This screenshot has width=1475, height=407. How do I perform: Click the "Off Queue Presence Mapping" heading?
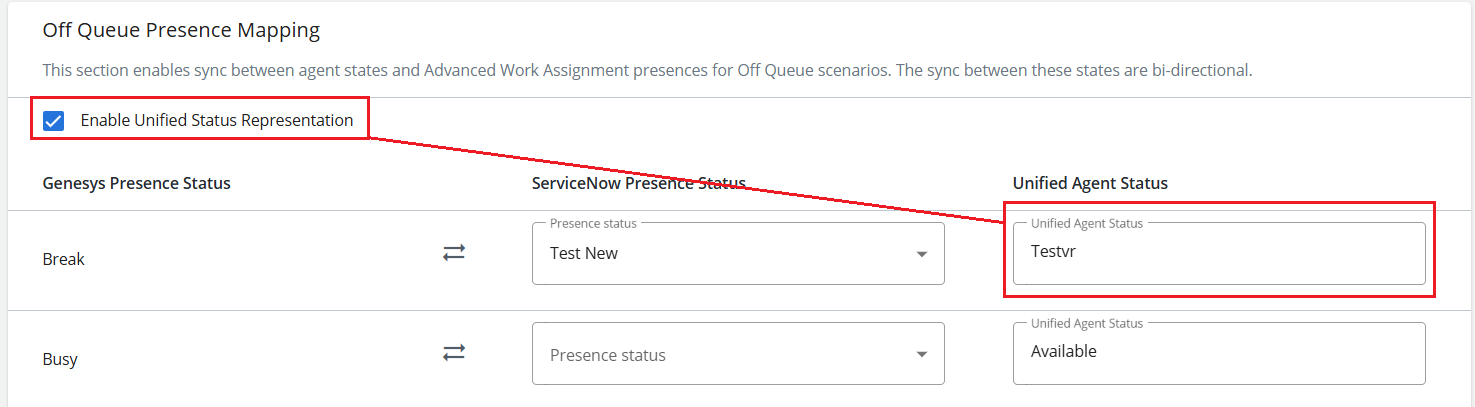pyautogui.click(x=181, y=31)
